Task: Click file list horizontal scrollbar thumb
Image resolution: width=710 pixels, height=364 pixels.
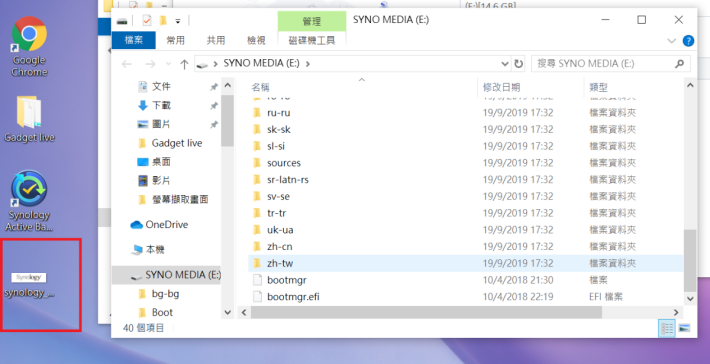Action: point(426,312)
